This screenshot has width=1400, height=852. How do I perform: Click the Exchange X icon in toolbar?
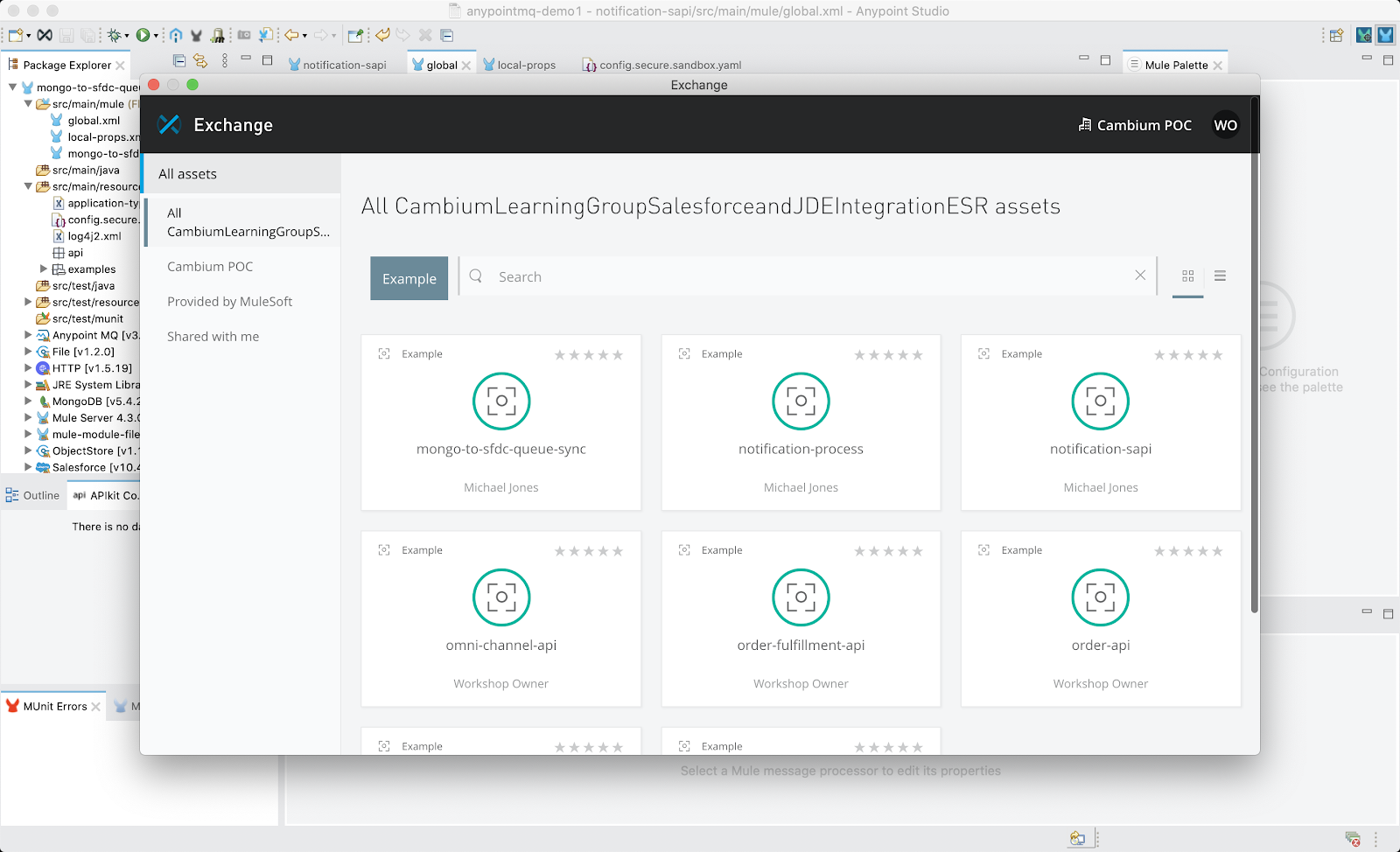tap(45, 35)
